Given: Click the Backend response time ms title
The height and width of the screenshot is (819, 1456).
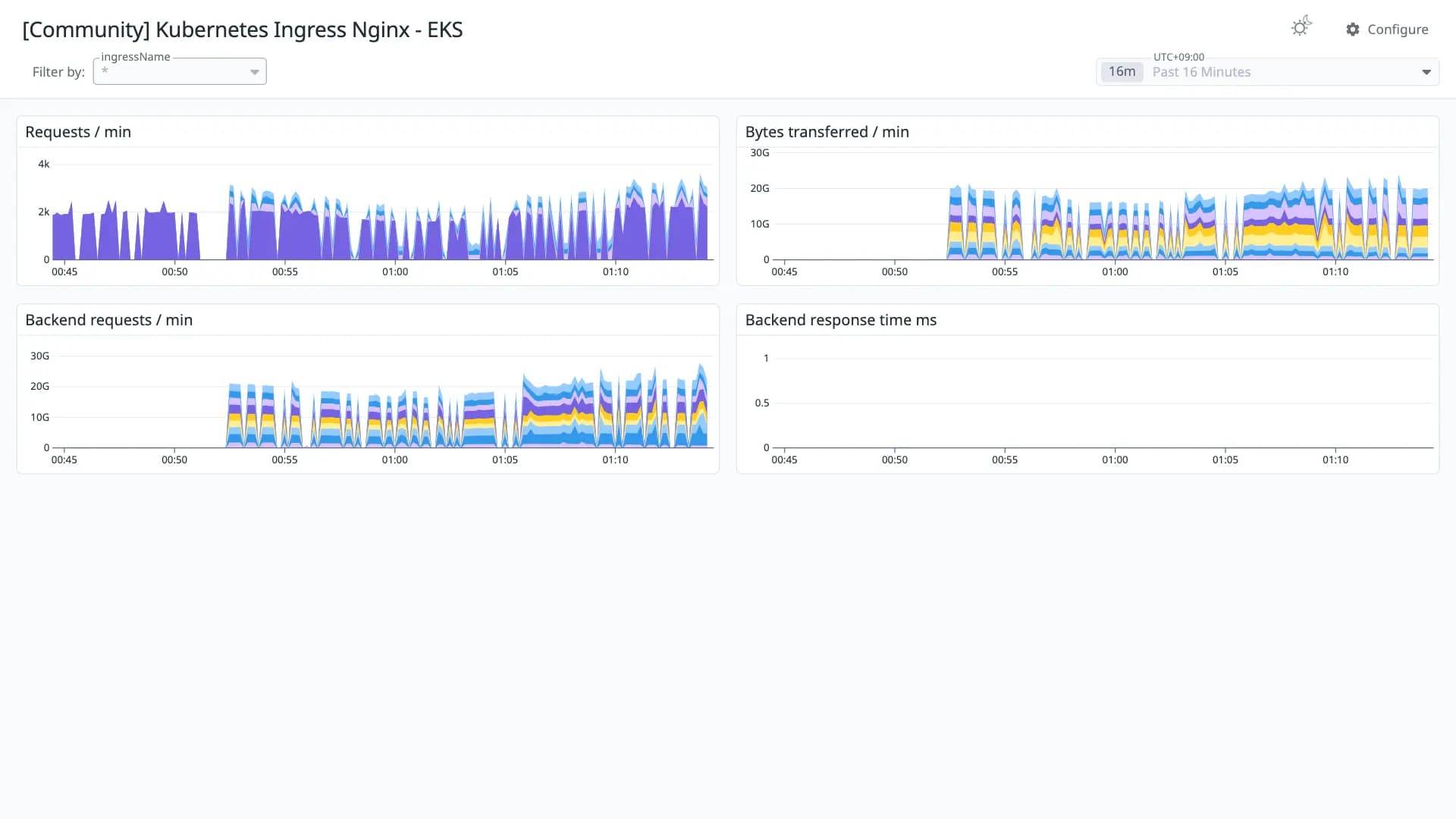Looking at the screenshot, I should click(840, 320).
